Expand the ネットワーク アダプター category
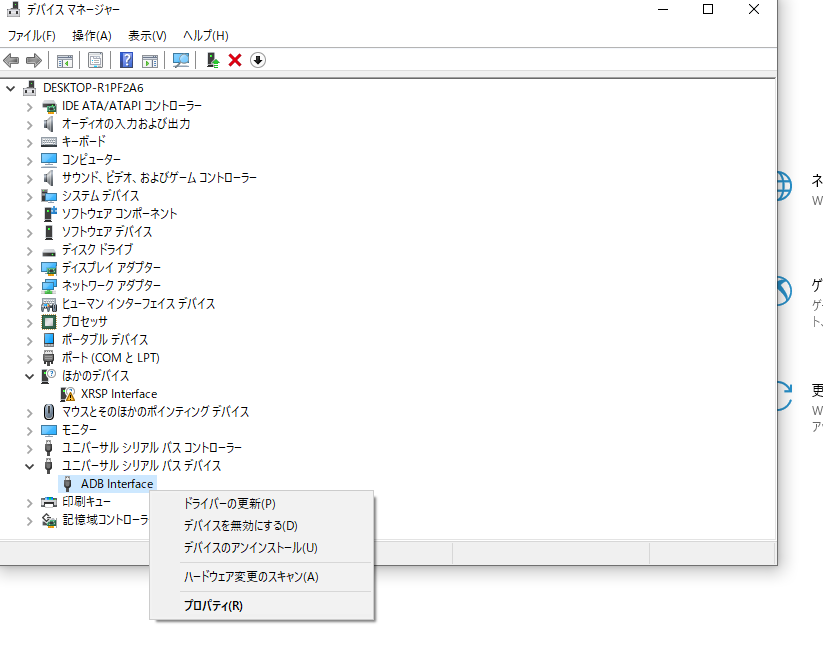This screenshot has height=660, width=823. 30,286
